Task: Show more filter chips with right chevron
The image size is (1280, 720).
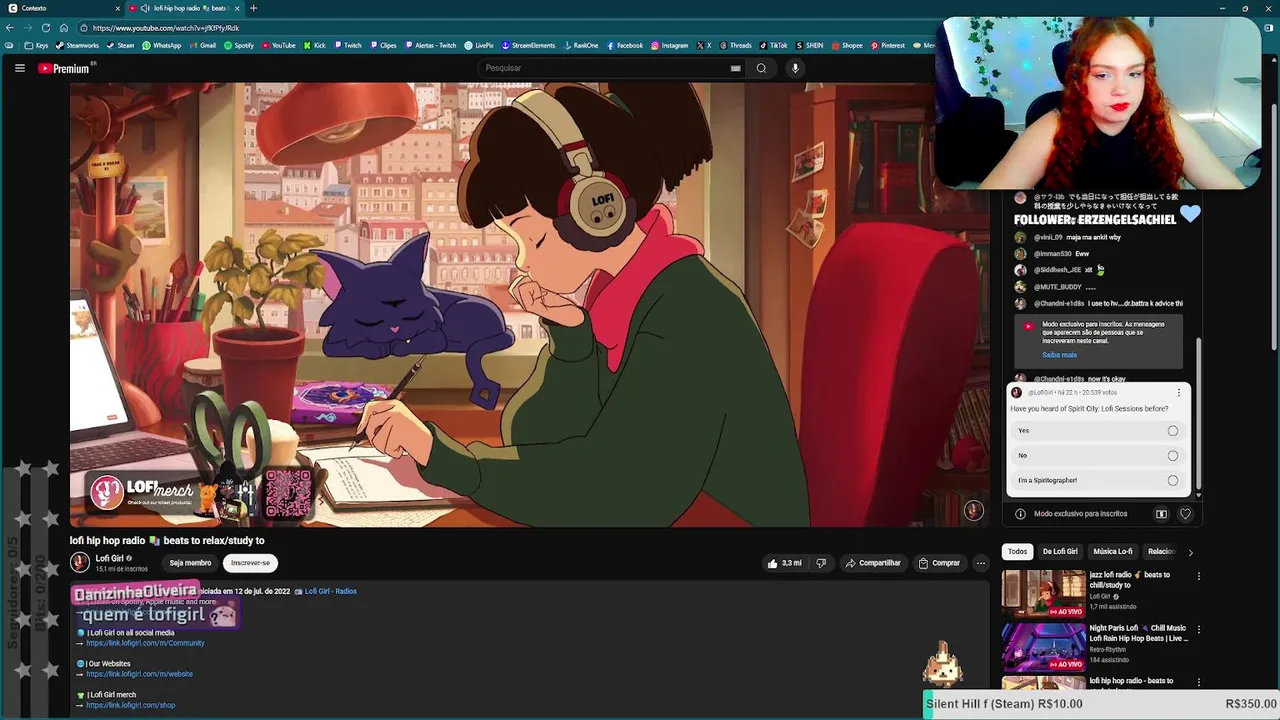Action: [1190, 552]
